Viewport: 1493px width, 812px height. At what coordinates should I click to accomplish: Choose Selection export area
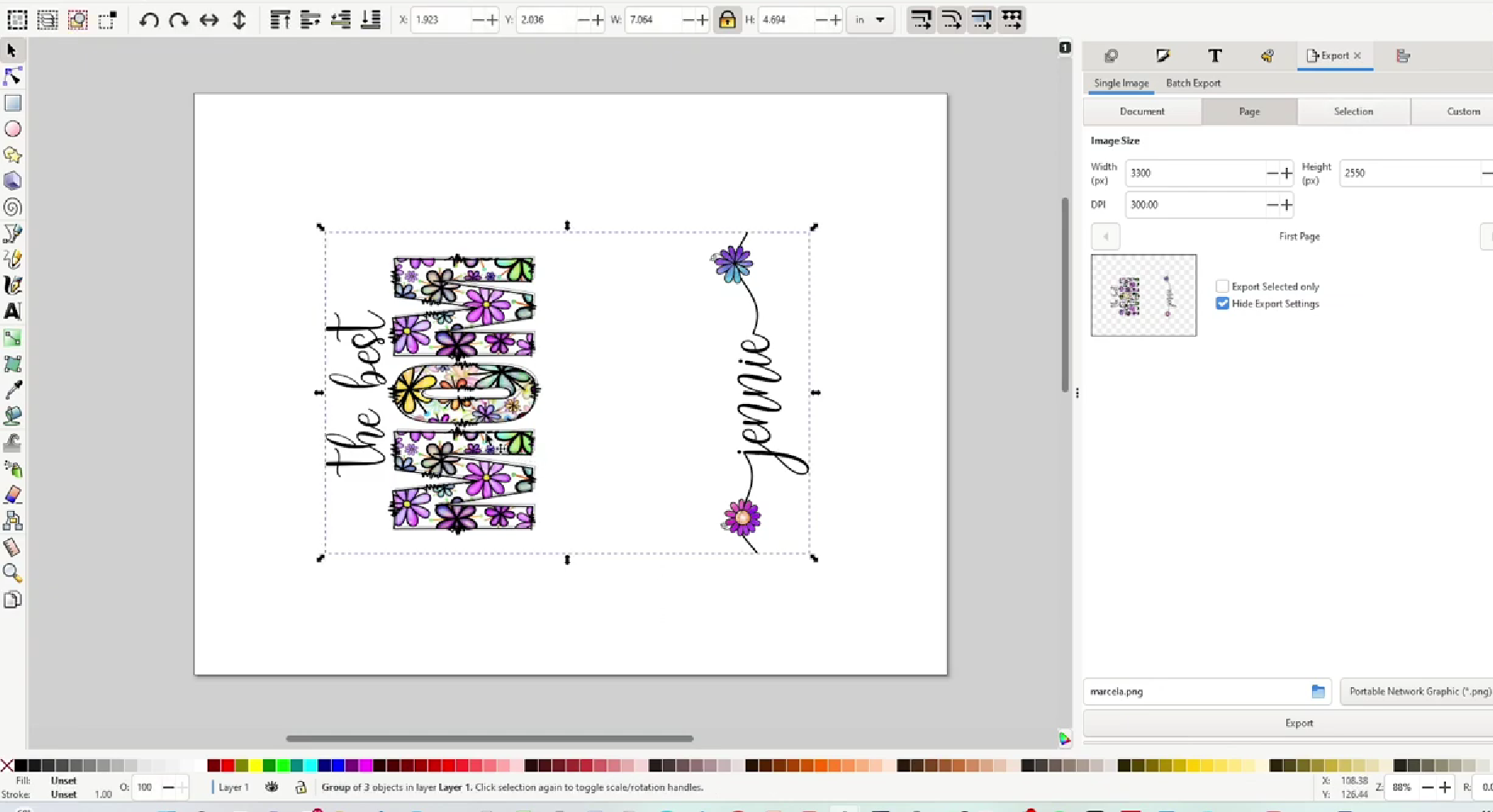click(x=1353, y=111)
